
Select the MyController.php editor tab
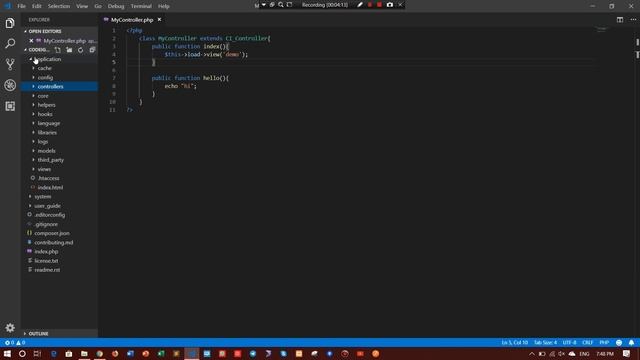click(132, 20)
